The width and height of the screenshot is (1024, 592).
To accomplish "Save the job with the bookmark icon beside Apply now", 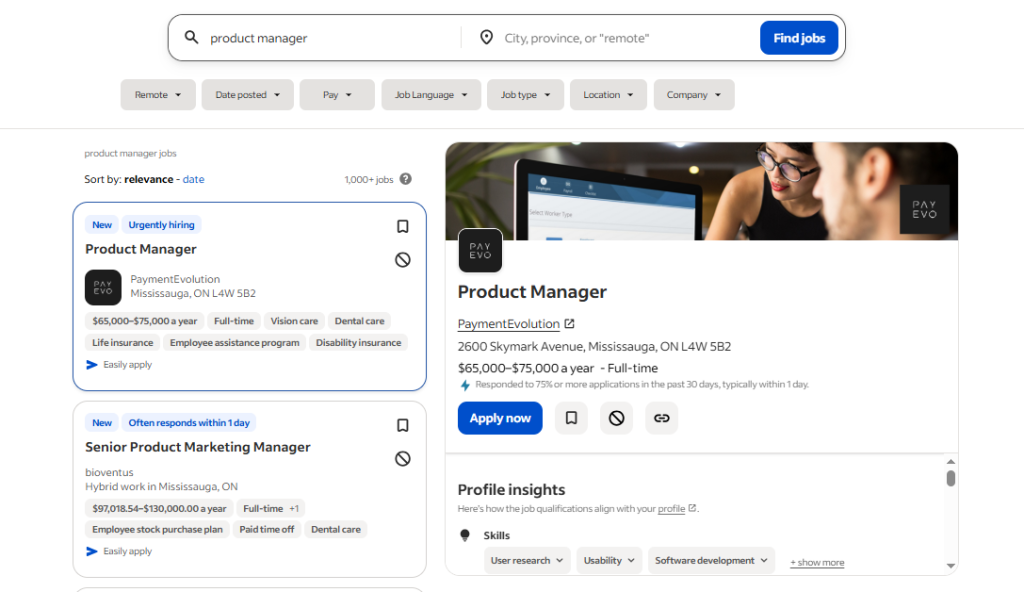I will 571,418.
